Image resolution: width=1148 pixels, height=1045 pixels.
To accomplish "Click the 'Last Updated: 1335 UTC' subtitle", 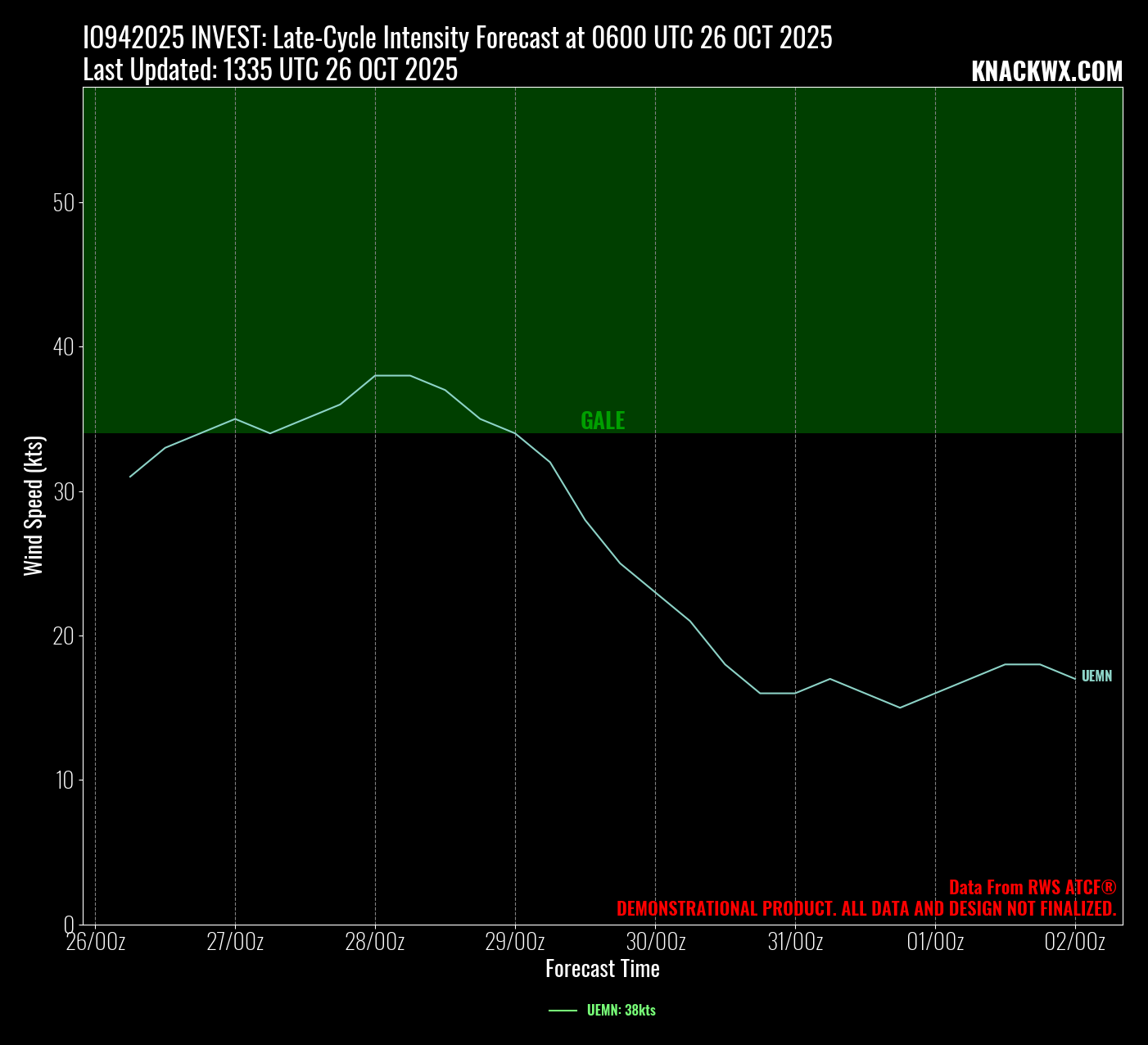I will [x=270, y=71].
